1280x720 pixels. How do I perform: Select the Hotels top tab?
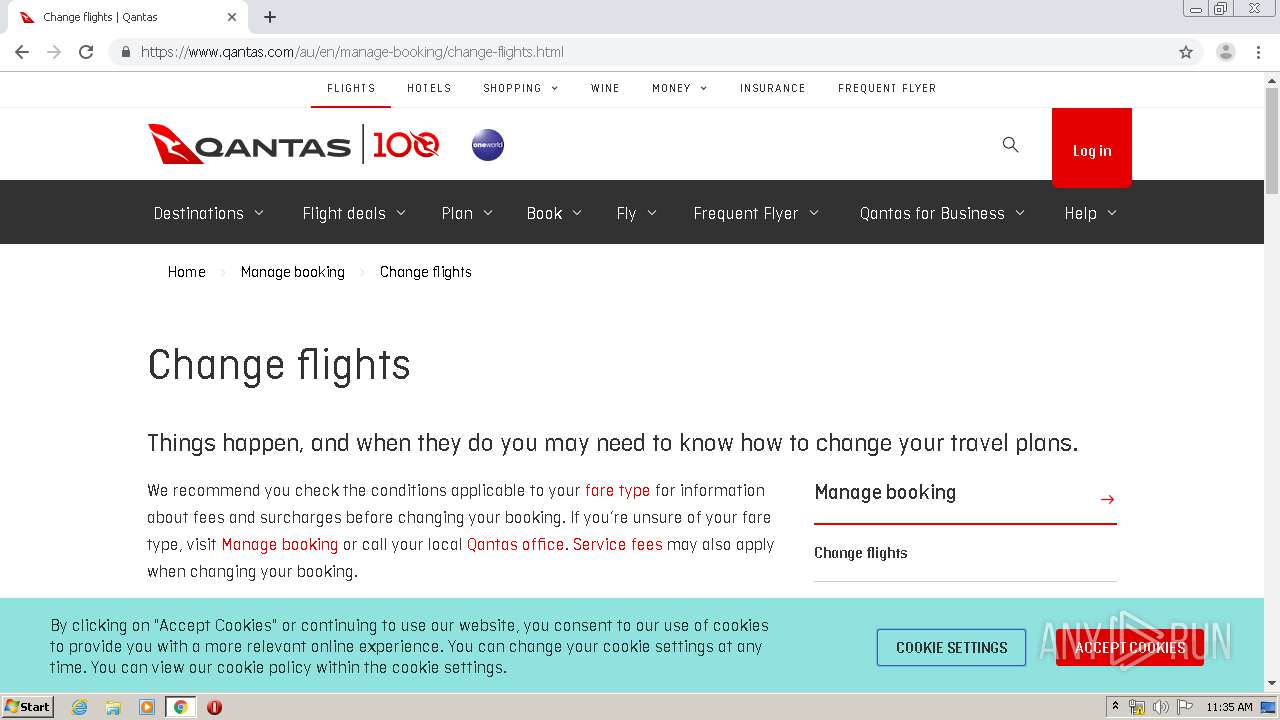429,88
